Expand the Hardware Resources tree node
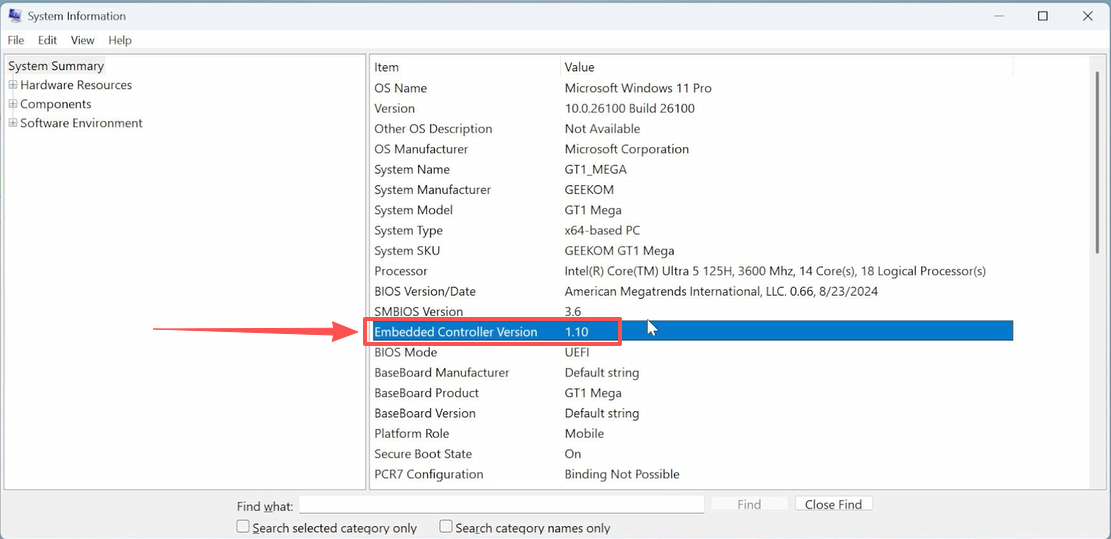This screenshot has height=539, width=1111. 13,85
